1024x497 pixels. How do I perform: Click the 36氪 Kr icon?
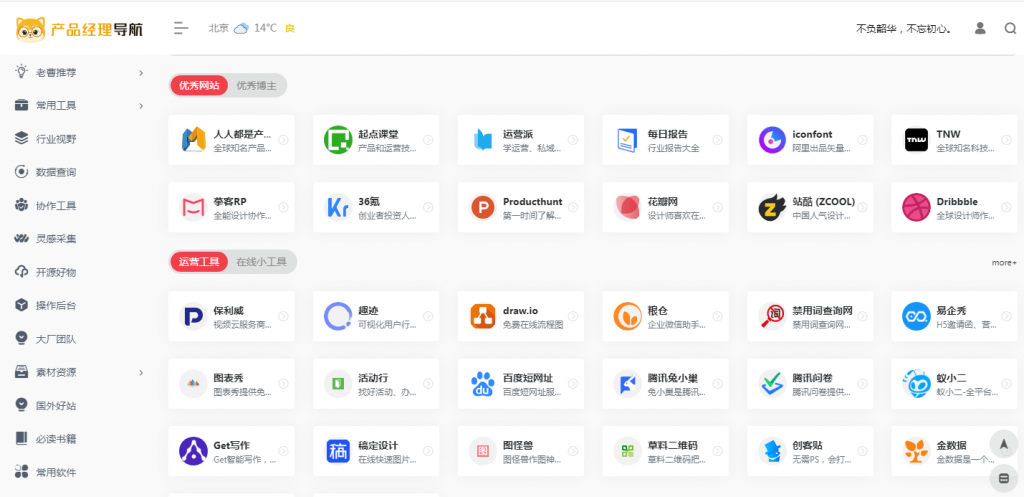(338, 207)
